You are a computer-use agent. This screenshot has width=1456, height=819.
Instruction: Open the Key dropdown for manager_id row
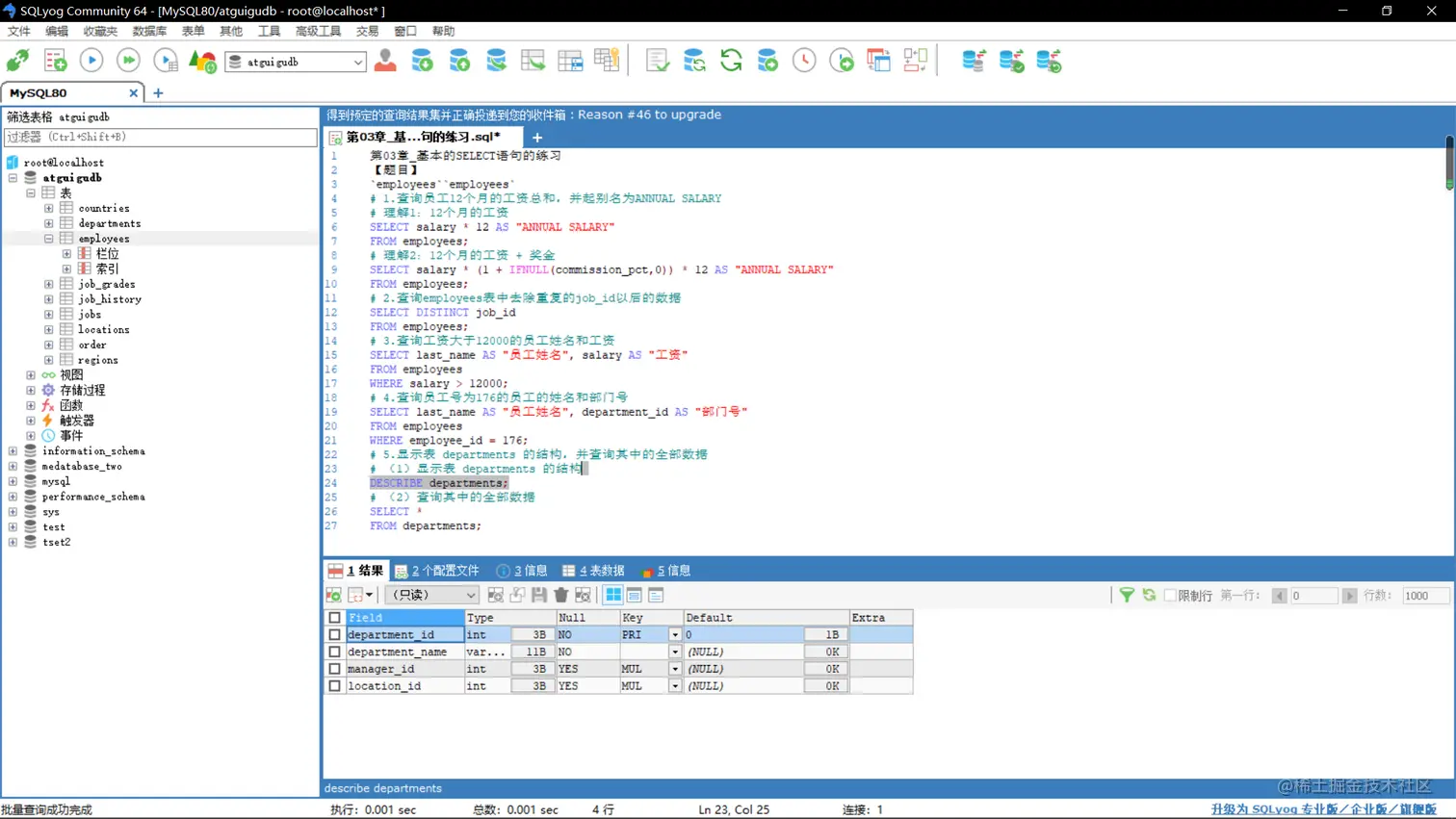[675, 669]
